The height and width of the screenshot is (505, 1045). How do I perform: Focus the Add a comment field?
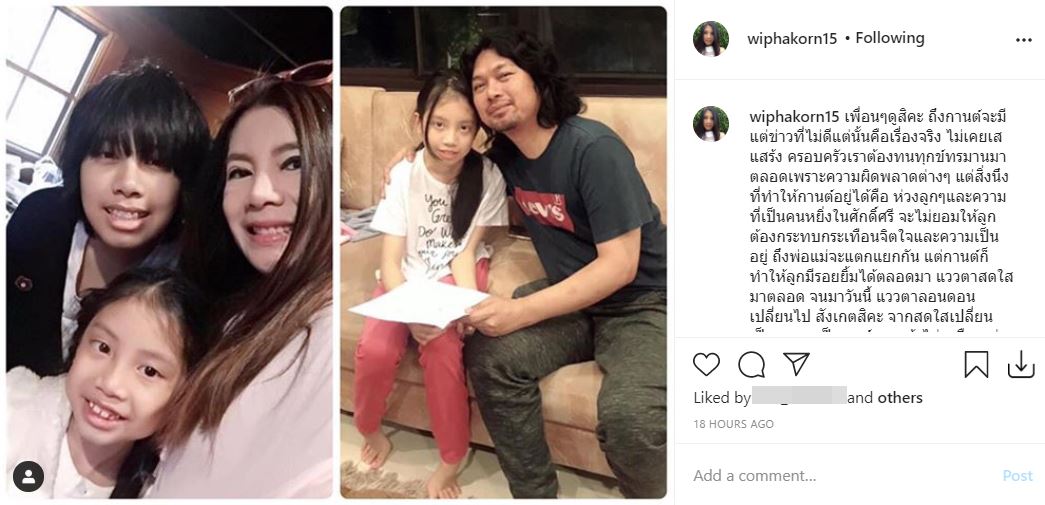[x=841, y=476]
